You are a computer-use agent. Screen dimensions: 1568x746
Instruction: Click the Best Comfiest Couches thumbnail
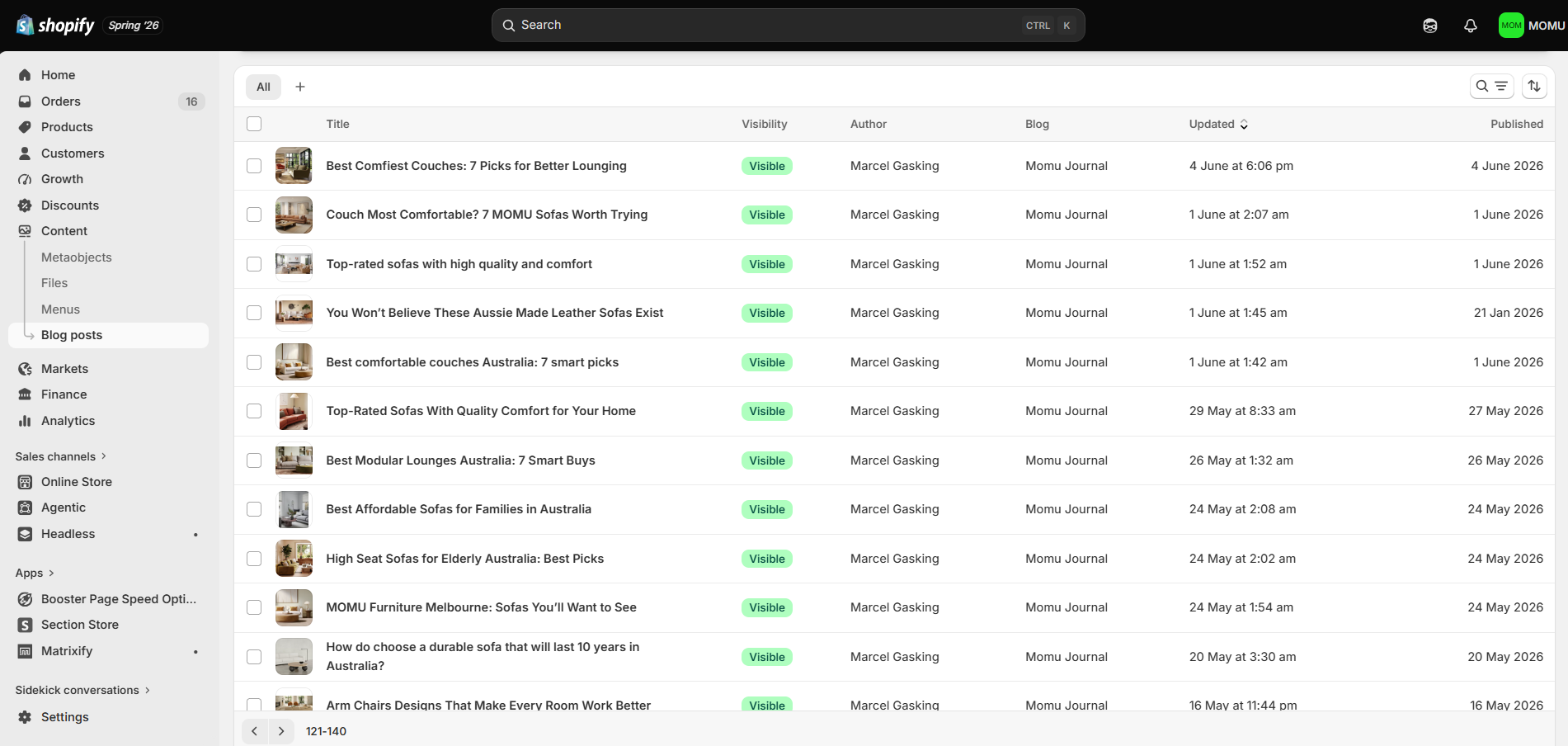[x=294, y=166]
